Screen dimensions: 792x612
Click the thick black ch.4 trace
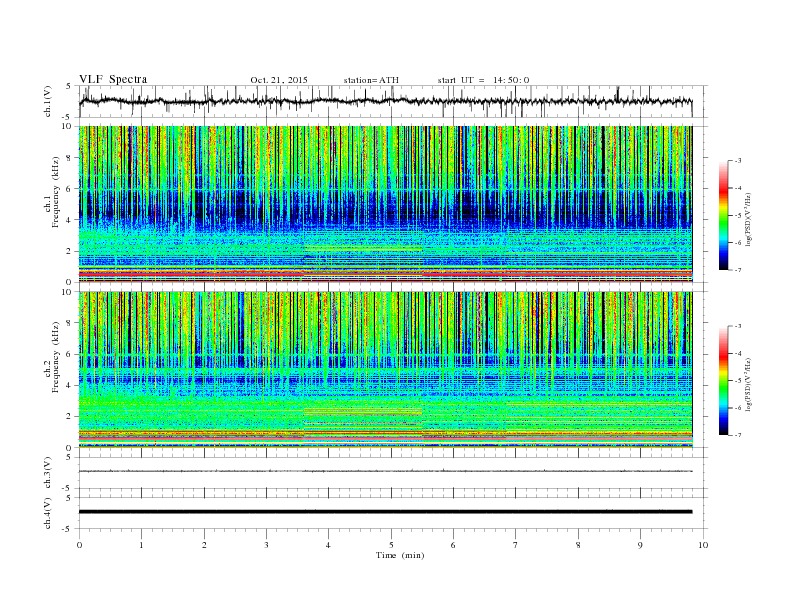point(385,512)
